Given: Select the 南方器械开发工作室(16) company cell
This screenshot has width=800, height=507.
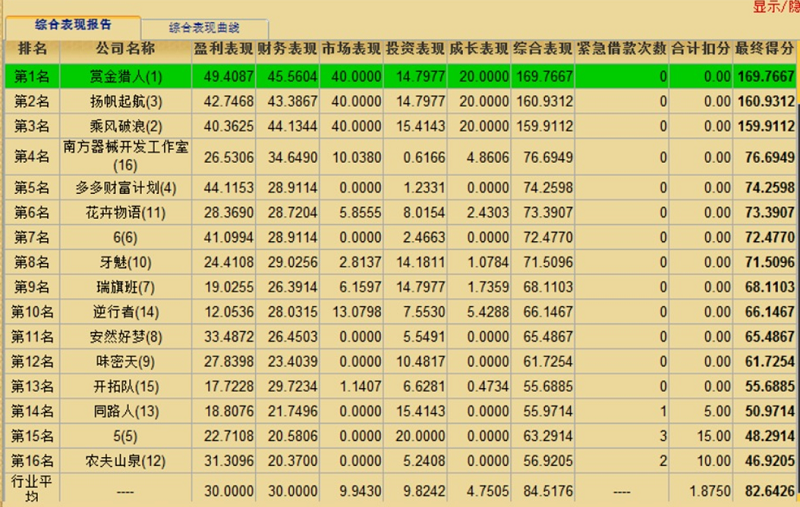Looking at the screenshot, I should 125,157.
